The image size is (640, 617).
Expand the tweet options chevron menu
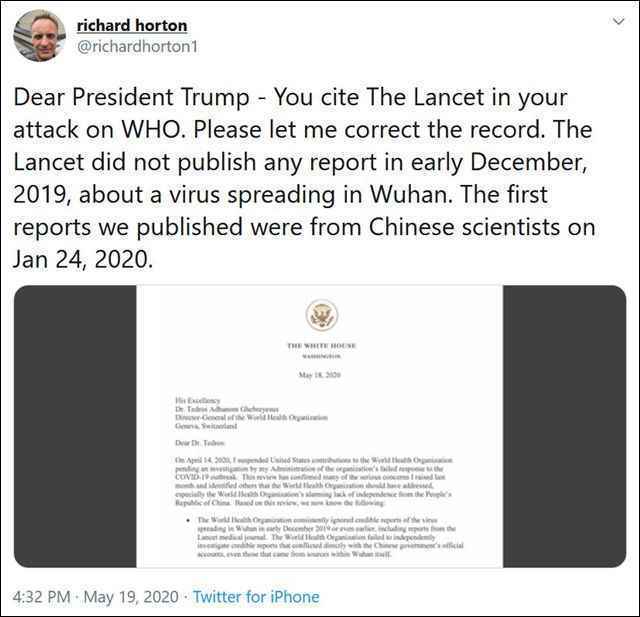coord(619,21)
